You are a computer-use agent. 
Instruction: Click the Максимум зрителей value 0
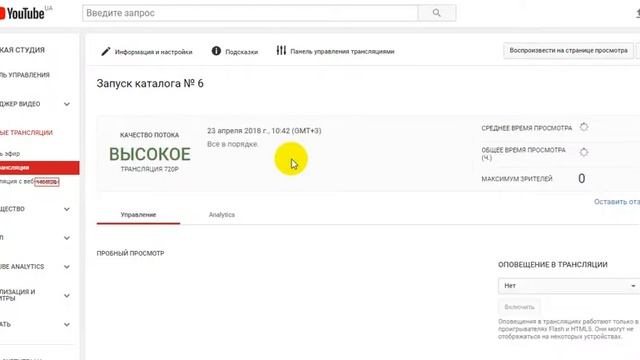tap(582, 178)
